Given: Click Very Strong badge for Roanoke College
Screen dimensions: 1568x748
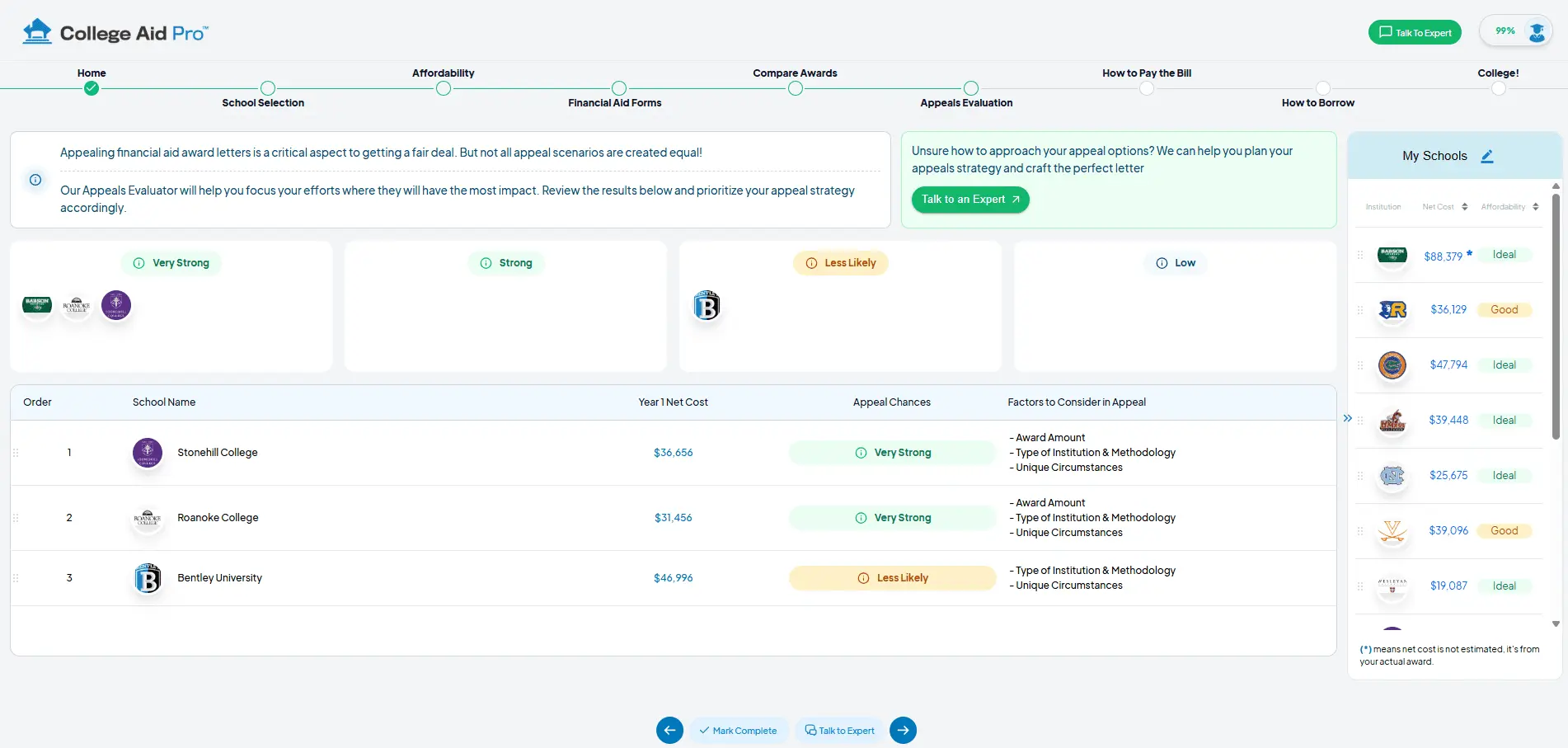Looking at the screenshot, I should [x=893, y=518].
